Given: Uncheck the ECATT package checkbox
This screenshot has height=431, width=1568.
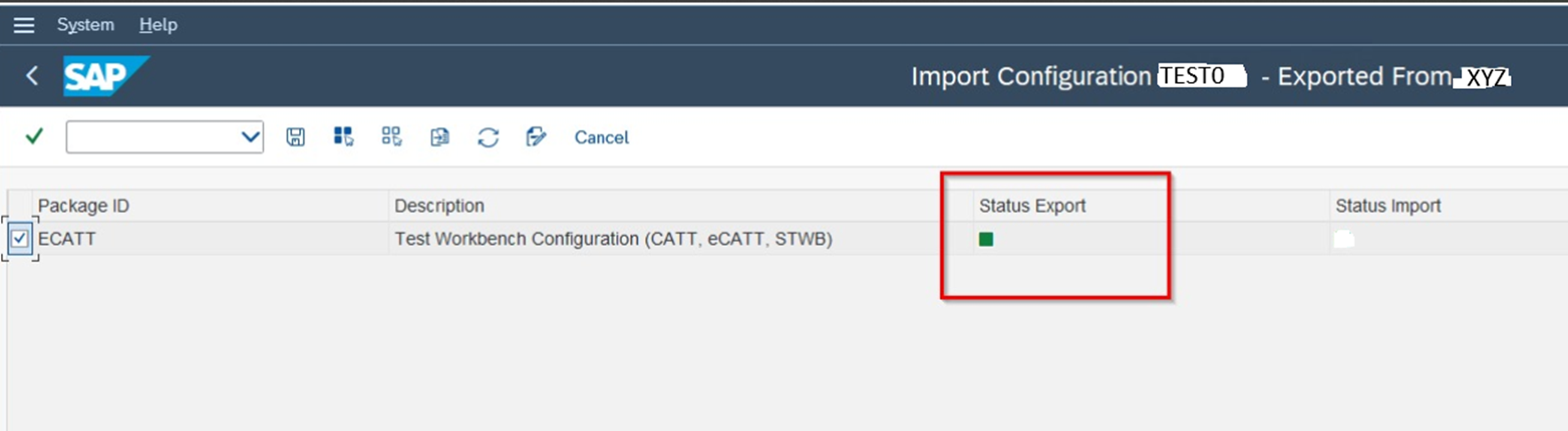Looking at the screenshot, I should [x=20, y=239].
